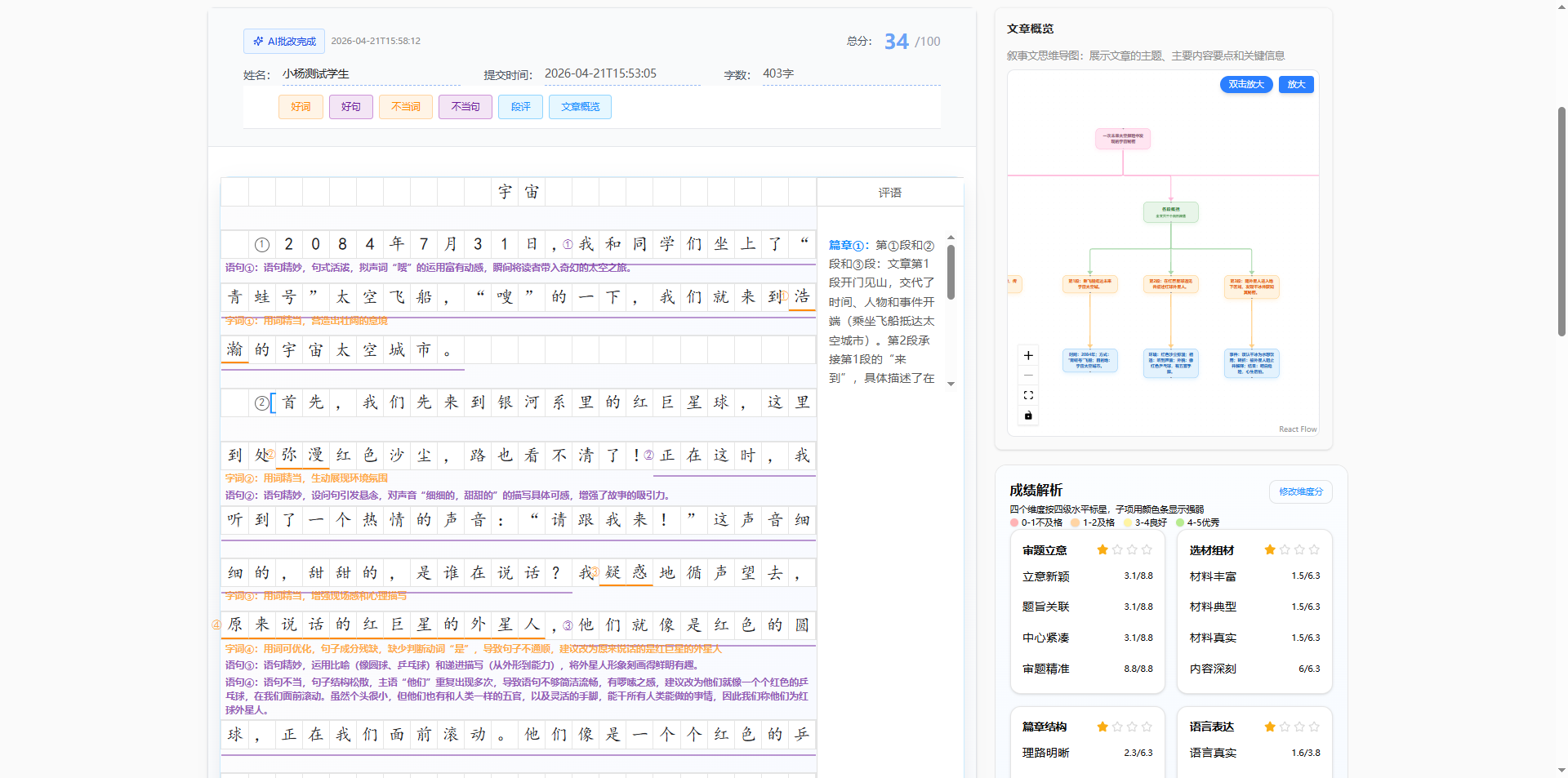The image size is (1568, 778).
Task: Click the filled star beside 选材组材
Action: (x=1270, y=549)
